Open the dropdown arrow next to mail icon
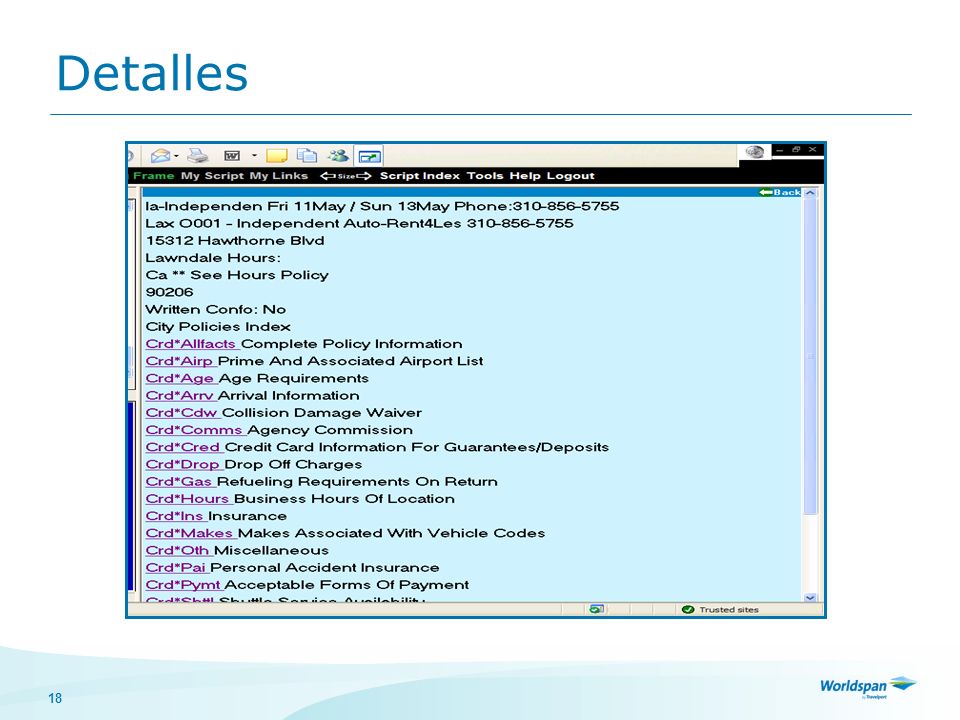This screenshot has width=960, height=720. tap(176, 156)
